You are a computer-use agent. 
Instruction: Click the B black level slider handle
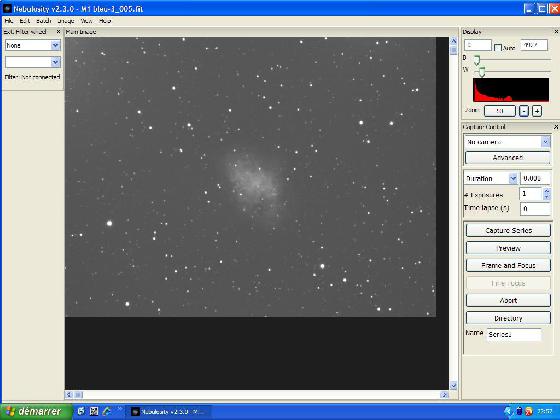(476, 60)
